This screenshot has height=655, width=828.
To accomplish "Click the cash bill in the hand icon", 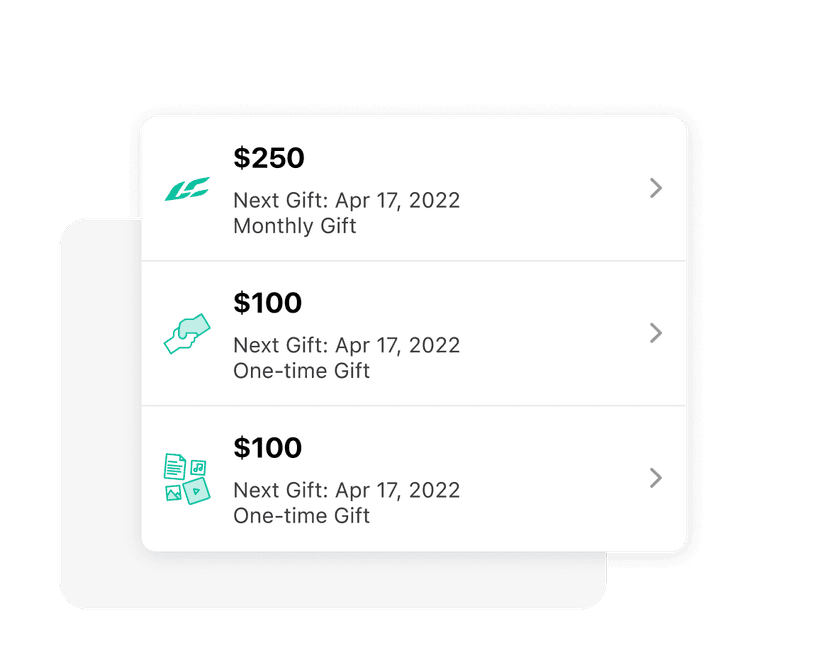I will (x=195, y=323).
